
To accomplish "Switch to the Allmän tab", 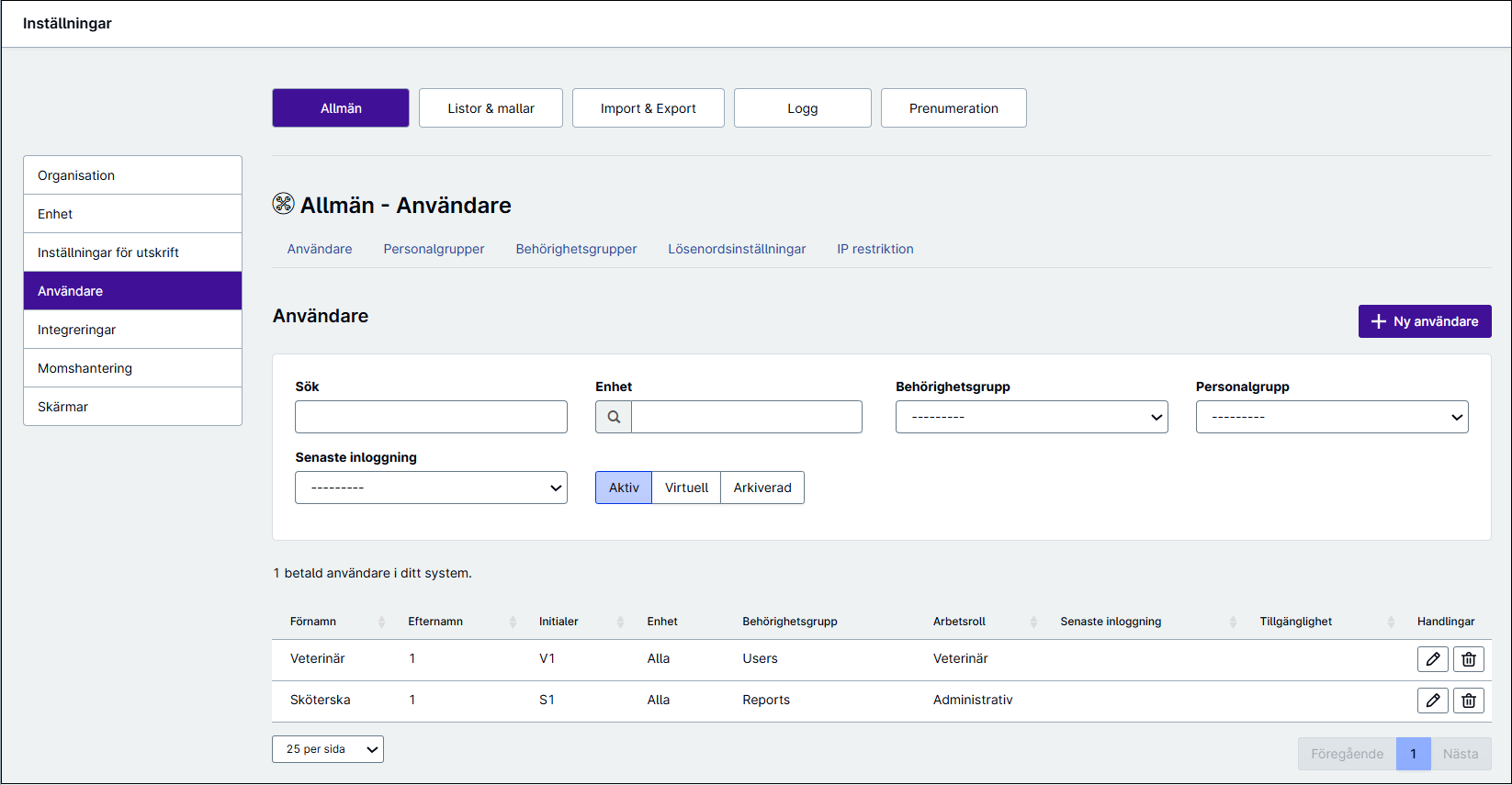I will [x=341, y=108].
